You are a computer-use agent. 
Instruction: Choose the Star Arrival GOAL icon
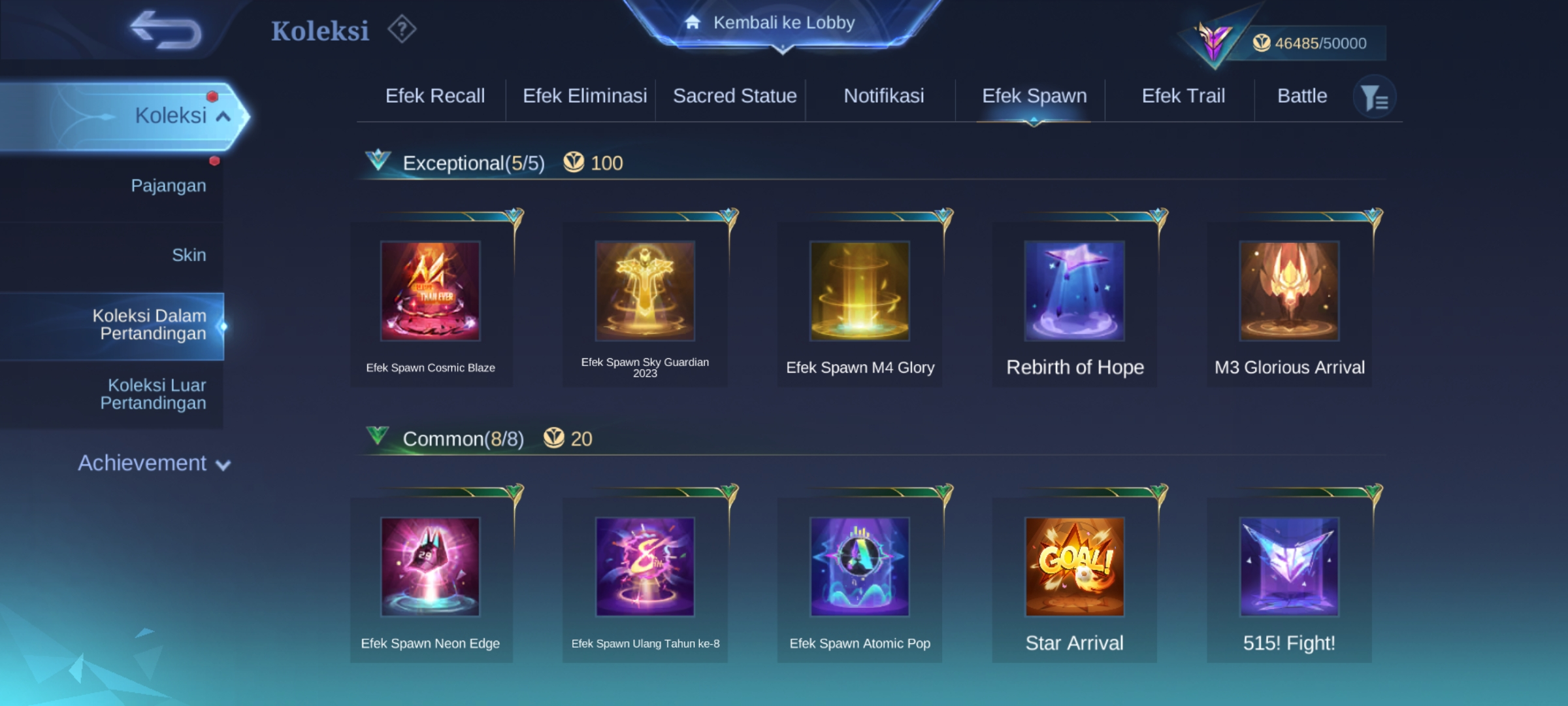coord(1075,567)
